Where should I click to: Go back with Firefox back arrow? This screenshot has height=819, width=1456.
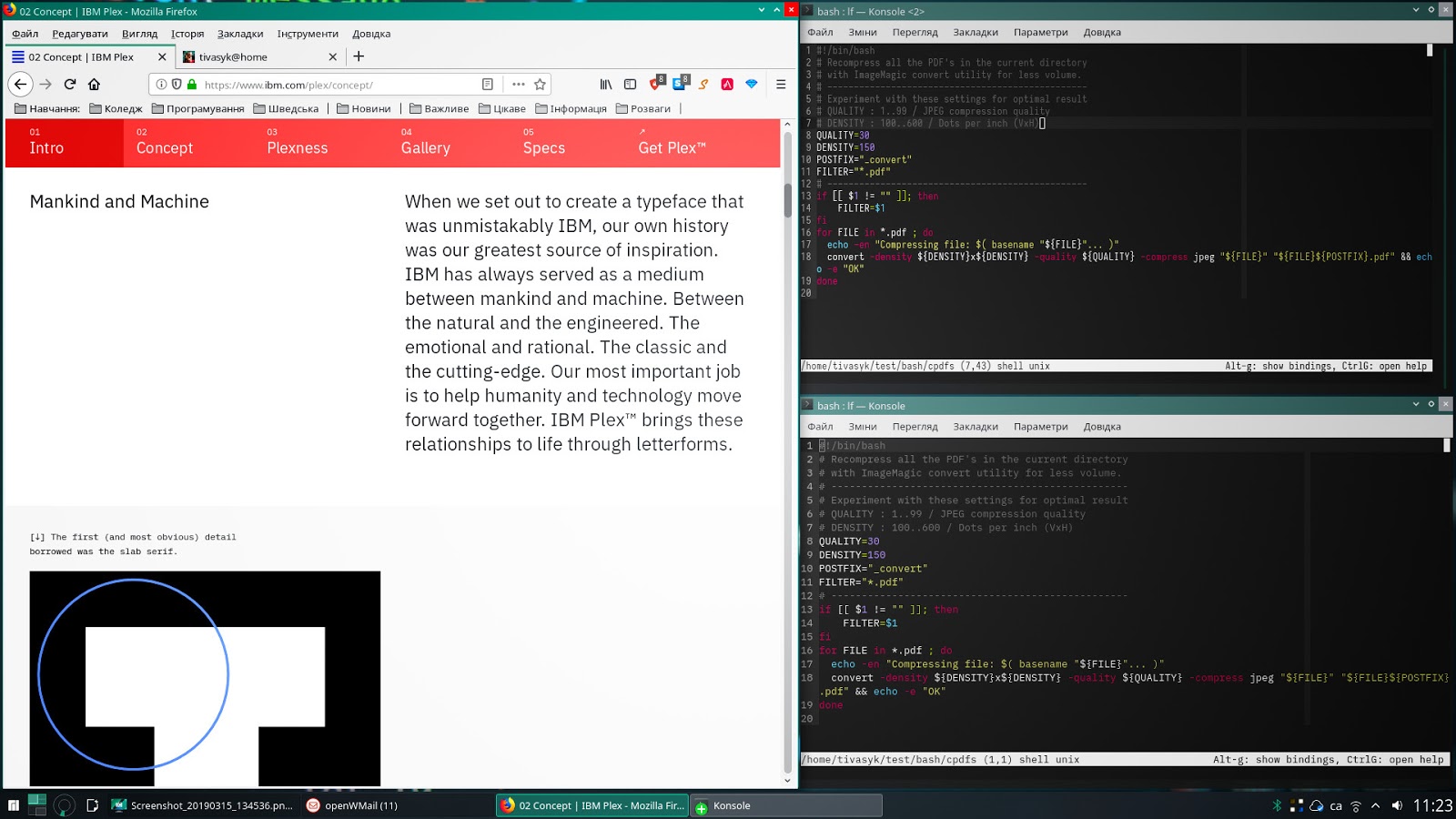[x=20, y=85]
